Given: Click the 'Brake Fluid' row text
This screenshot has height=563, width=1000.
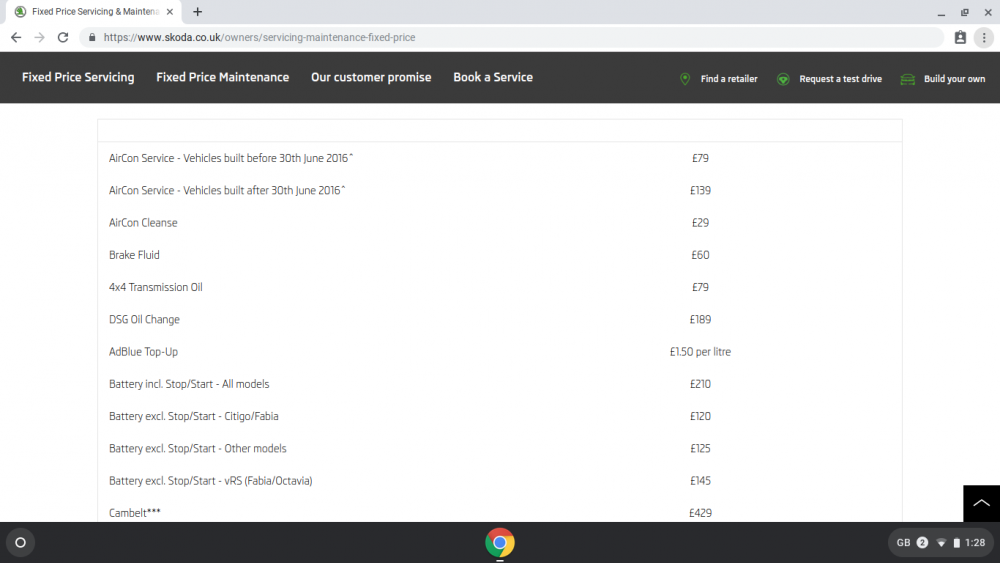Looking at the screenshot, I should pyautogui.click(x=134, y=255).
